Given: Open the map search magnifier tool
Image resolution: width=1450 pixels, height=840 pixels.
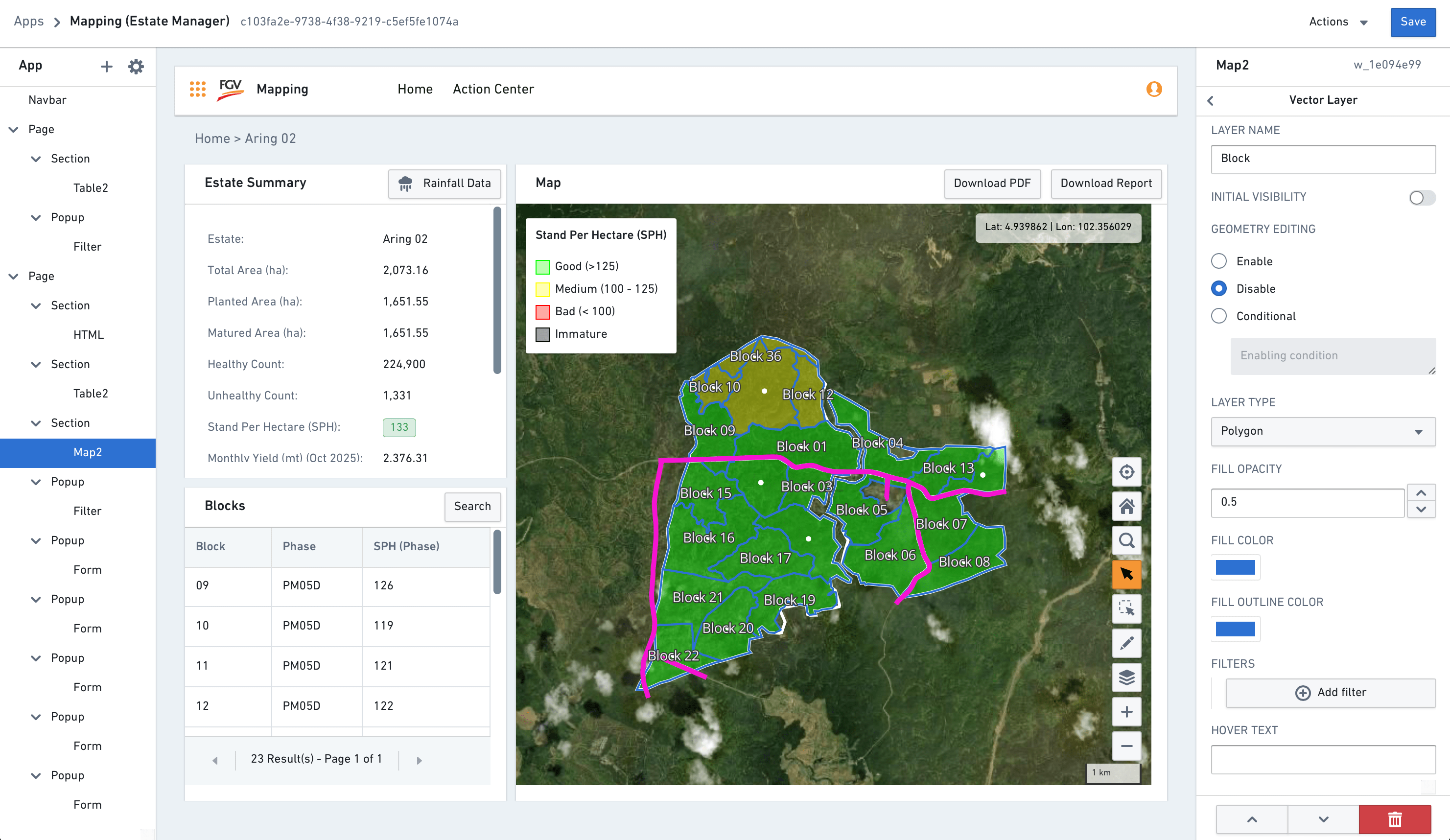Looking at the screenshot, I should 1126,541.
